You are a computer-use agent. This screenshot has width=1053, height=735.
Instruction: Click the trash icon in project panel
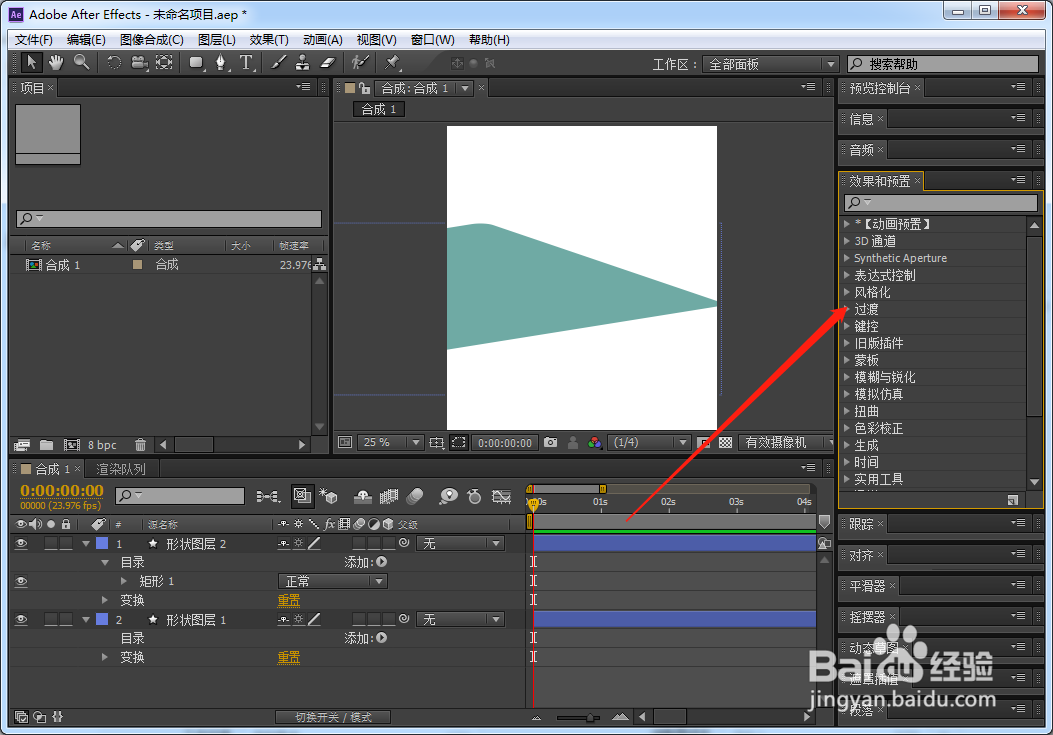pos(140,445)
